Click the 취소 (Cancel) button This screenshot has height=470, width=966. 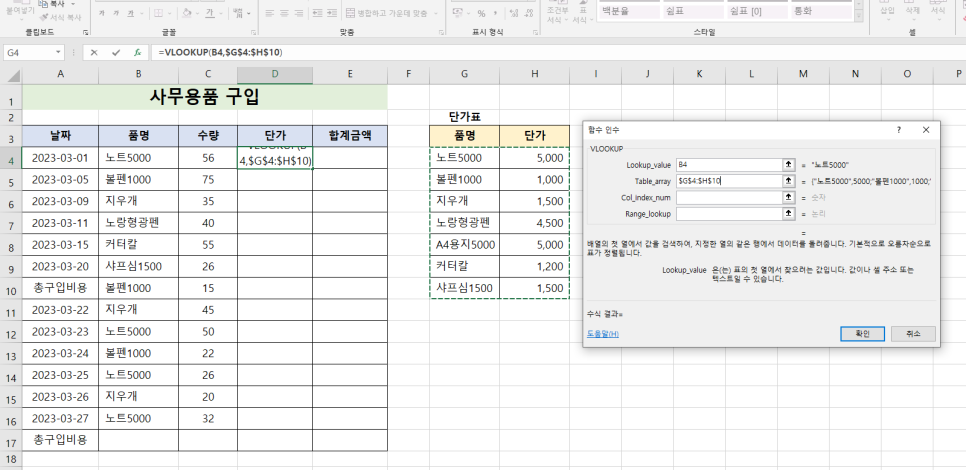pos(913,334)
